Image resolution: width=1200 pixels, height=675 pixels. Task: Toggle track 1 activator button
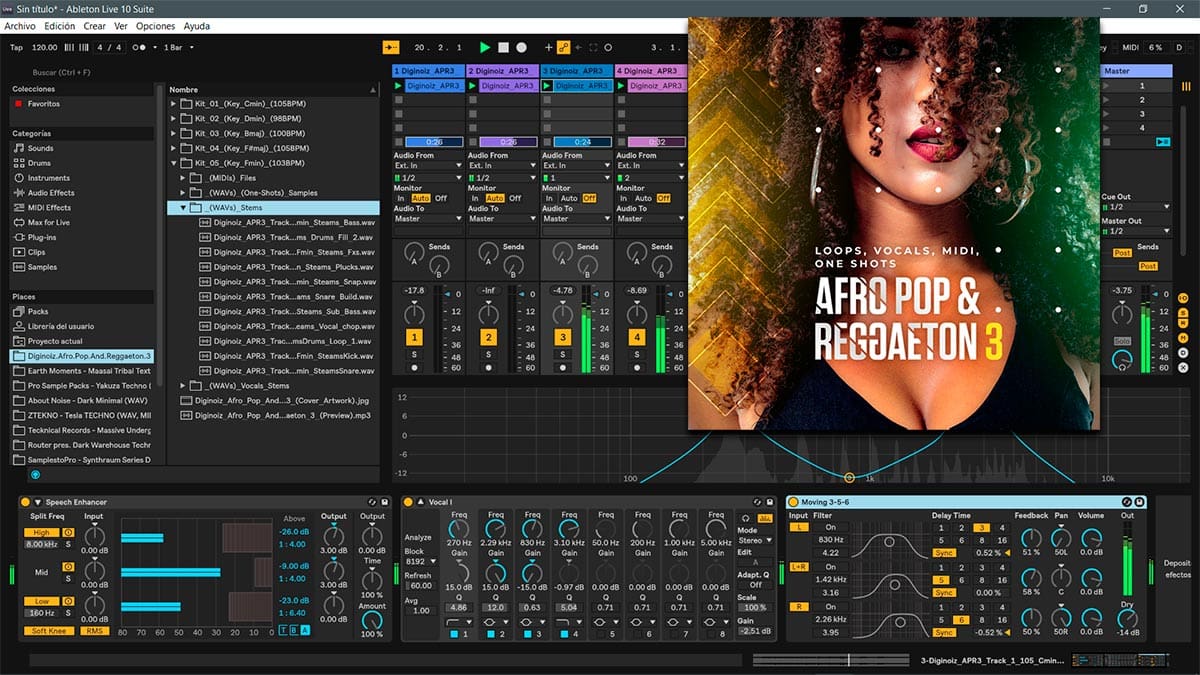(414, 338)
